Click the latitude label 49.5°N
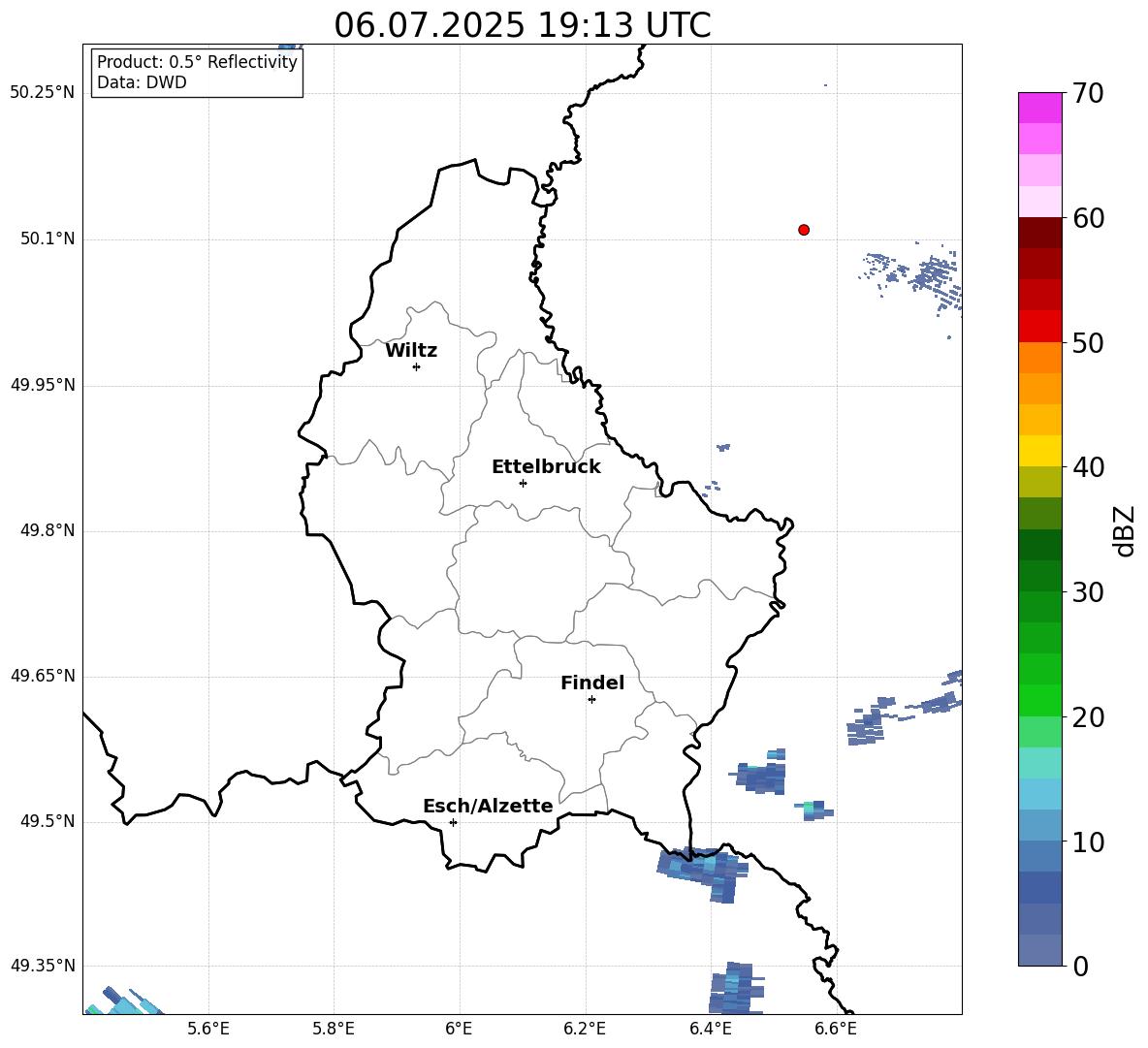 [48, 821]
